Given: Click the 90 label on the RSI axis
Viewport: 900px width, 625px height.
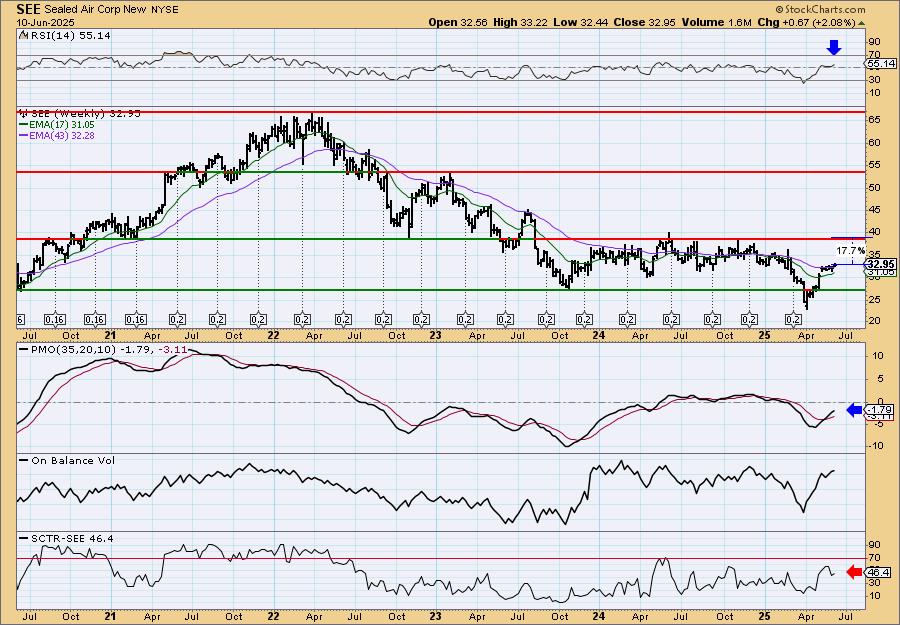Looking at the screenshot, I should pyautogui.click(x=874, y=42).
